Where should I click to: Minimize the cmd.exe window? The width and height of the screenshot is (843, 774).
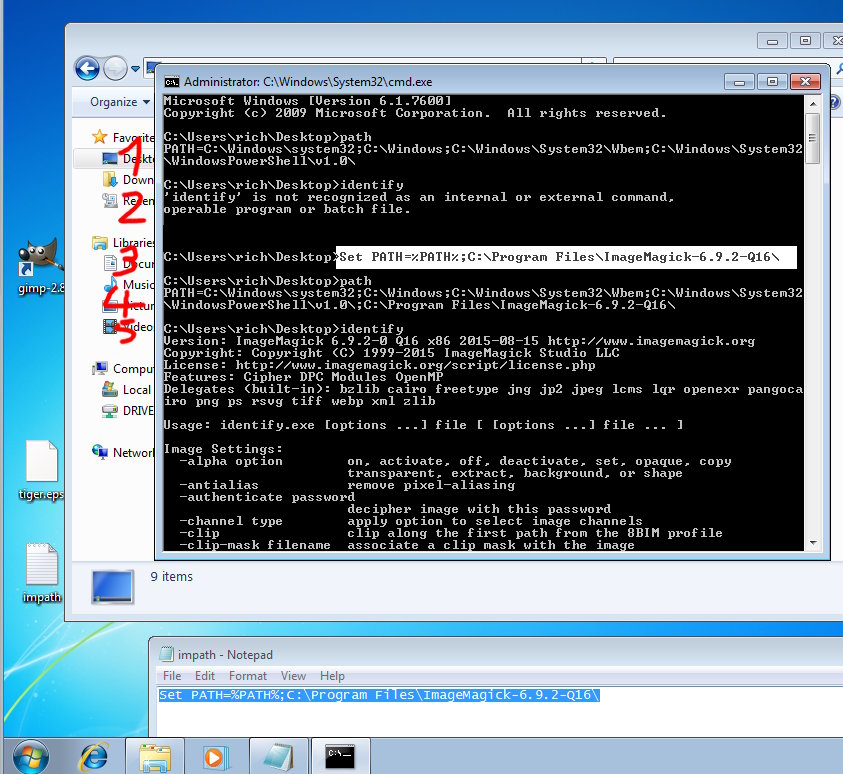click(x=739, y=82)
